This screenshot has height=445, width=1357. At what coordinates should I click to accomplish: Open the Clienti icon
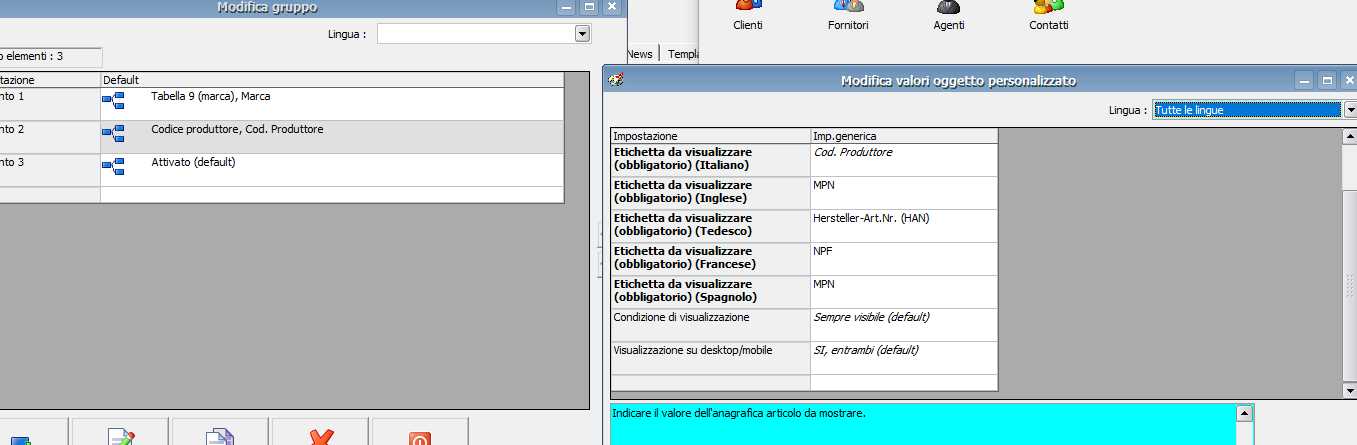(748, 15)
